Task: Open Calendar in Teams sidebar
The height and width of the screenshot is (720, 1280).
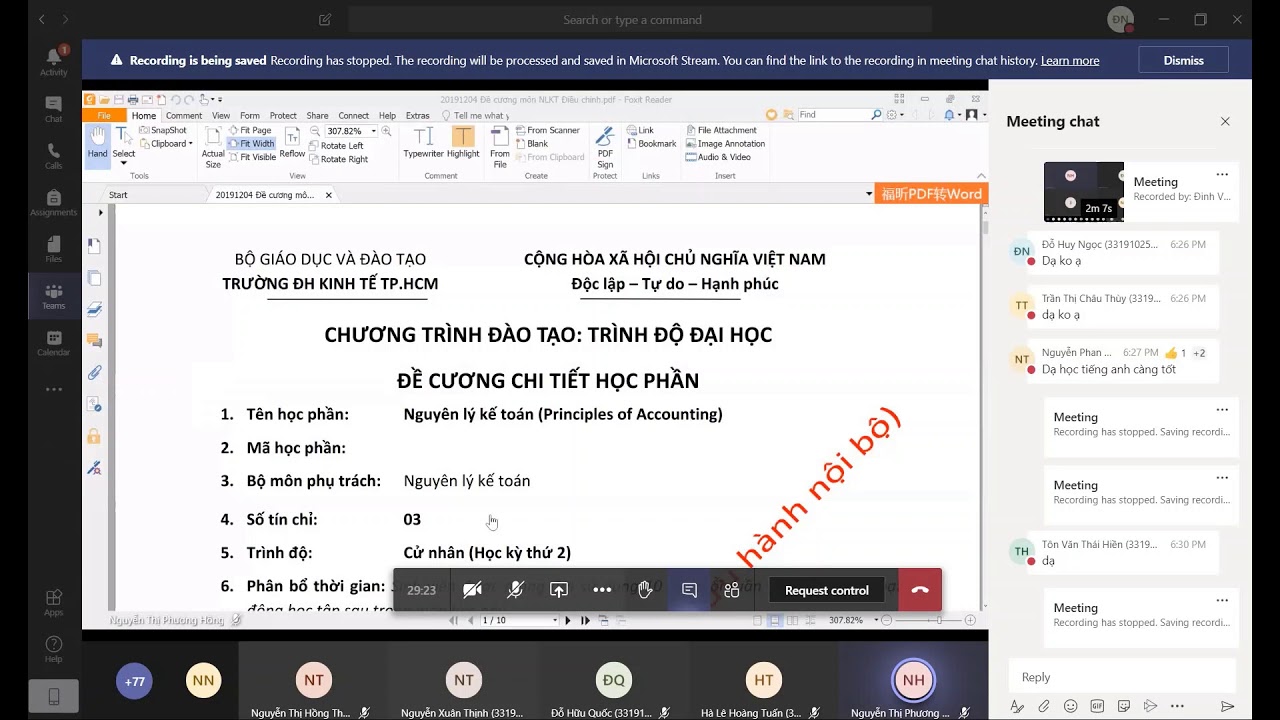Action: pos(54,344)
